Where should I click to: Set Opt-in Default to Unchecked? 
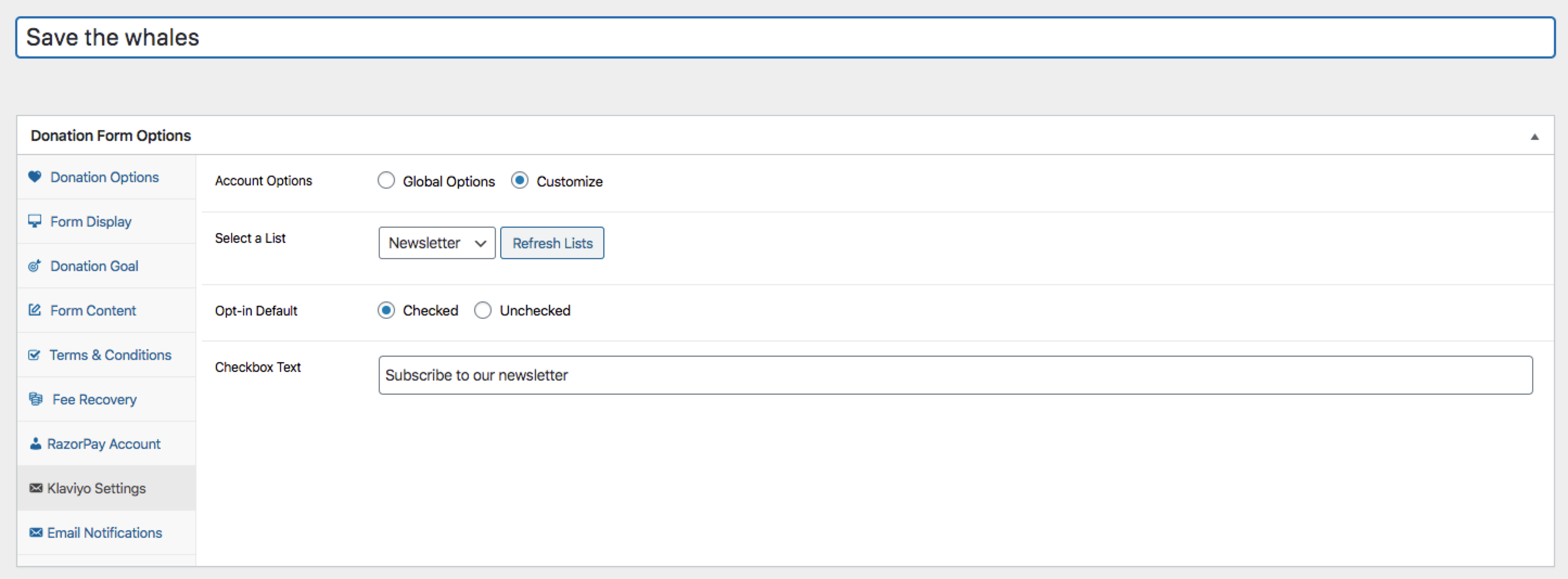pos(483,310)
